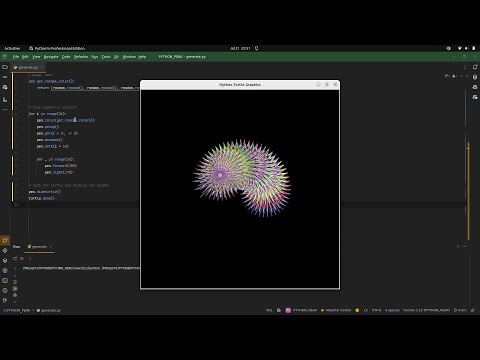Viewport: 480px width, 360px height.
Task: Toggle the read-only lock in status bar
Action: pyautogui.click(x=473, y=310)
